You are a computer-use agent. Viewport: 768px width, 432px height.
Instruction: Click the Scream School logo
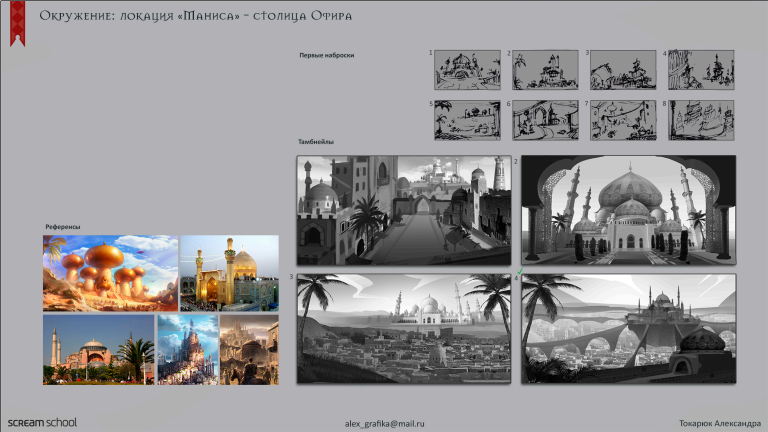coord(42,423)
